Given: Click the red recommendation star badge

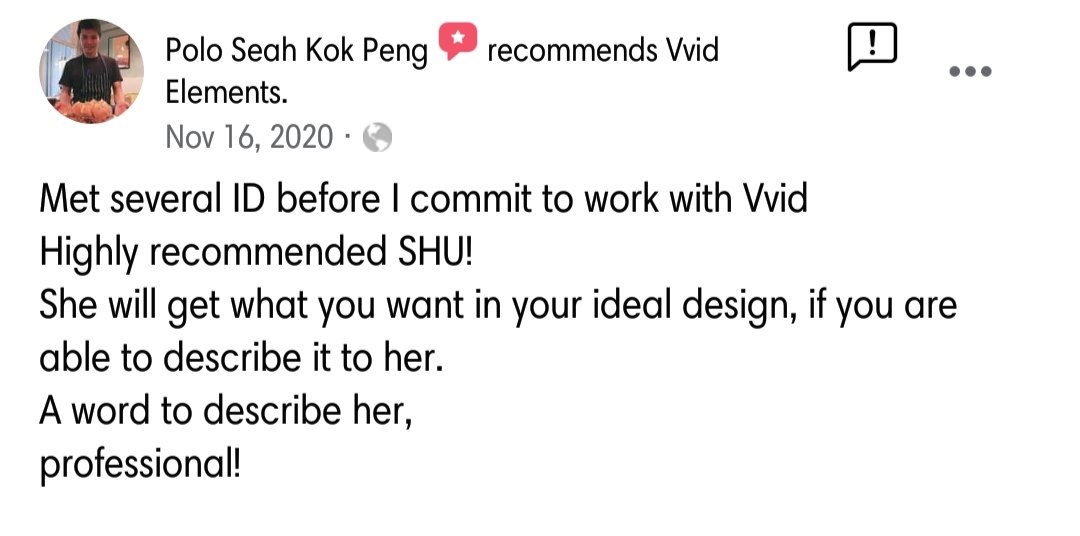Looking at the screenshot, I should click(457, 44).
